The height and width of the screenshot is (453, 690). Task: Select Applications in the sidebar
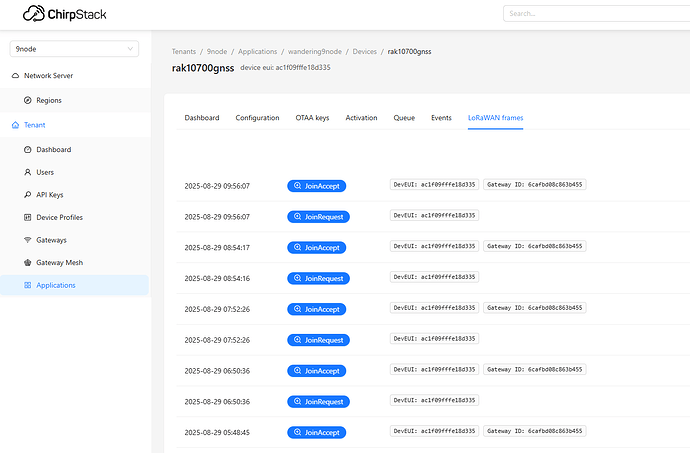(55, 286)
